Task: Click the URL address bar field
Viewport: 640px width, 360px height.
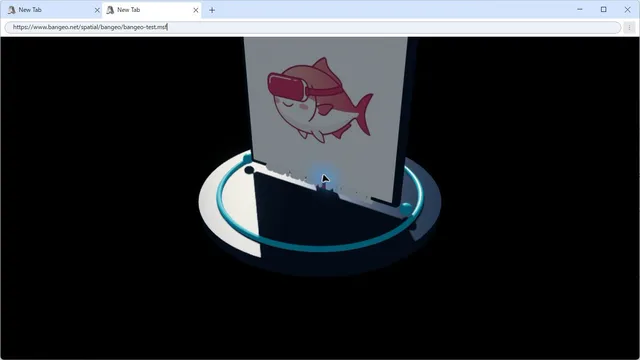Action: [313, 27]
